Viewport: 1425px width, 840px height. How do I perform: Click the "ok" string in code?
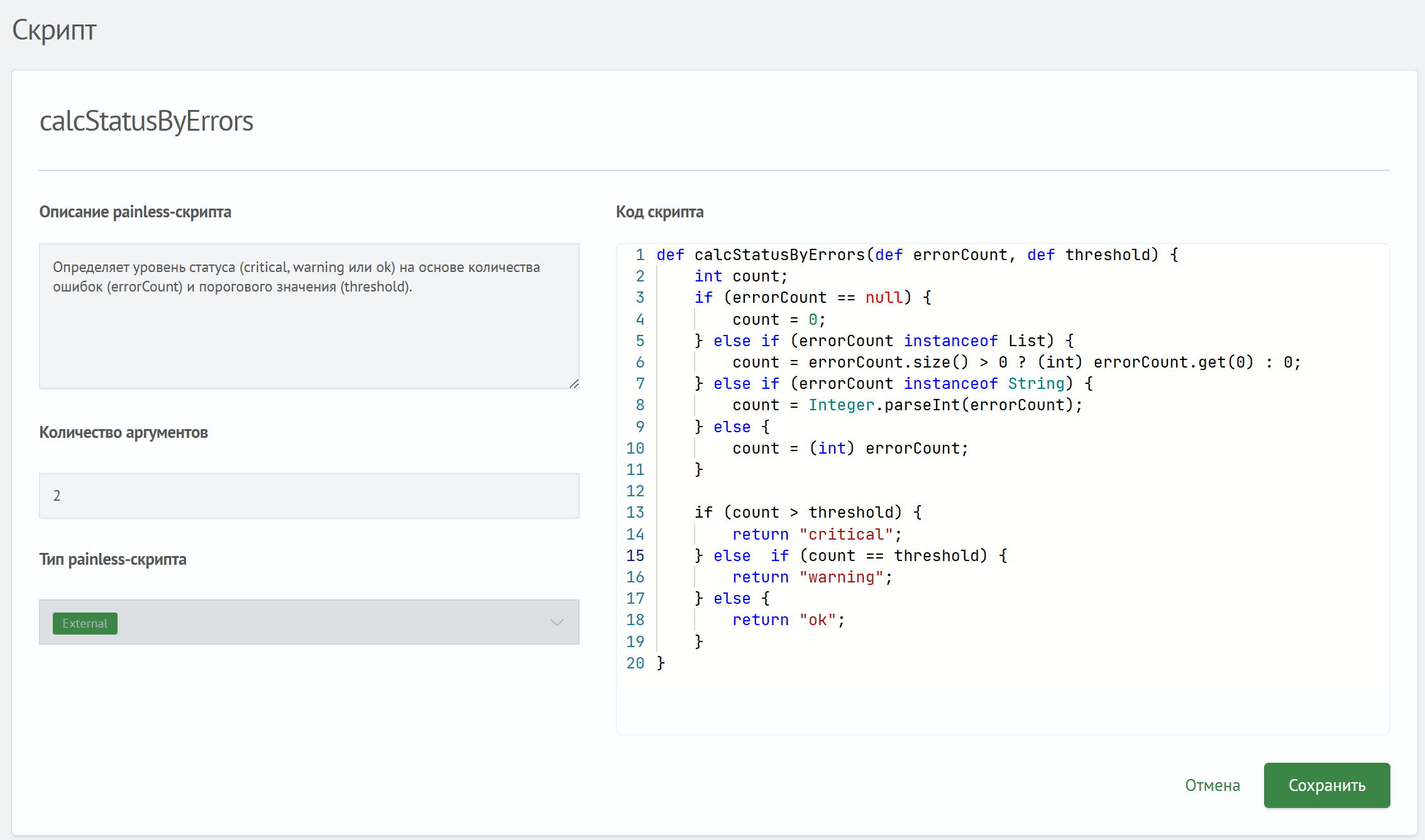(x=818, y=619)
